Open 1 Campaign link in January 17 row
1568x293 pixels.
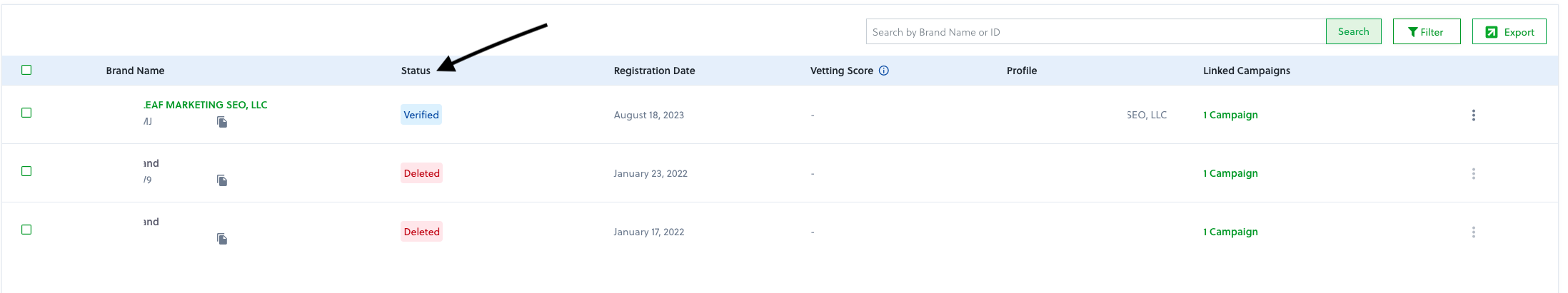click(x=1230, y=232)
